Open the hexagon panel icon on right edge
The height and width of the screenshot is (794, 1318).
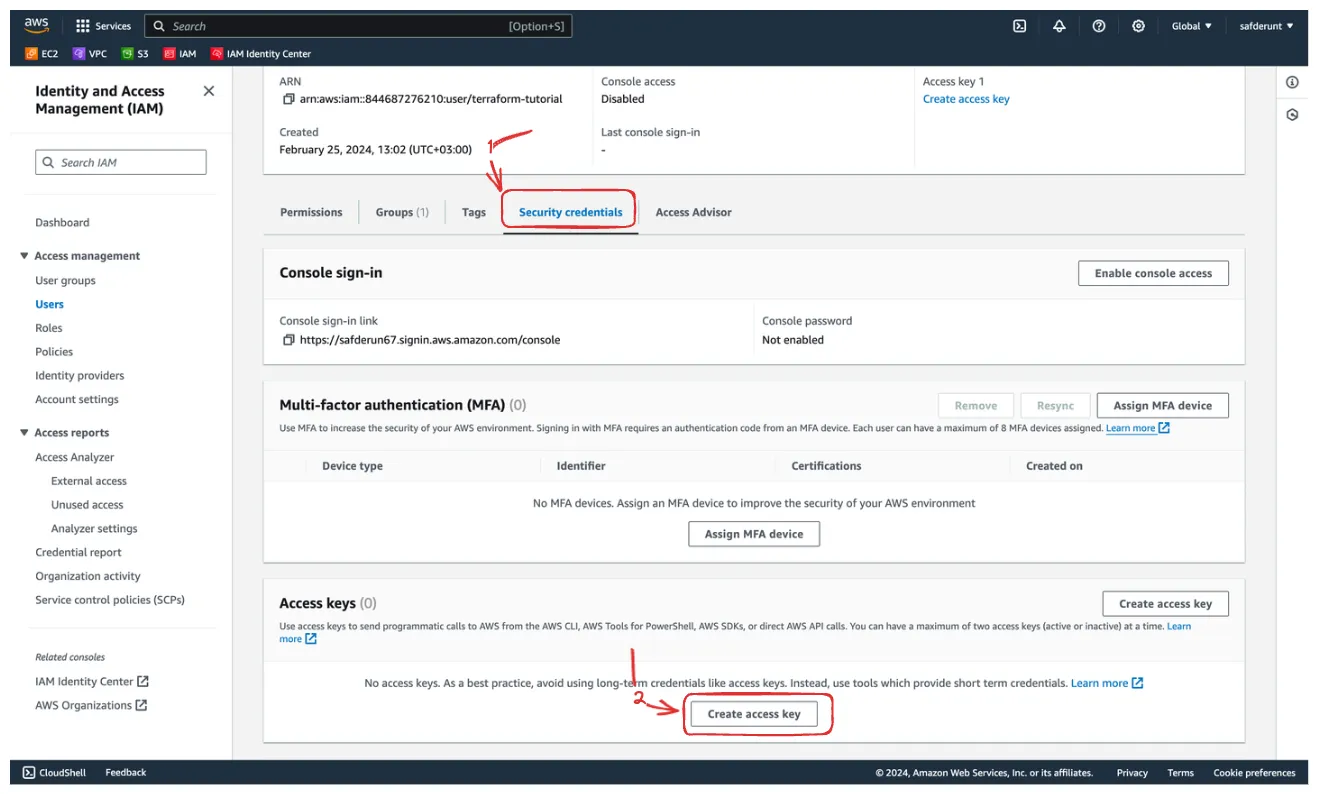click(x=1292, y=115)
